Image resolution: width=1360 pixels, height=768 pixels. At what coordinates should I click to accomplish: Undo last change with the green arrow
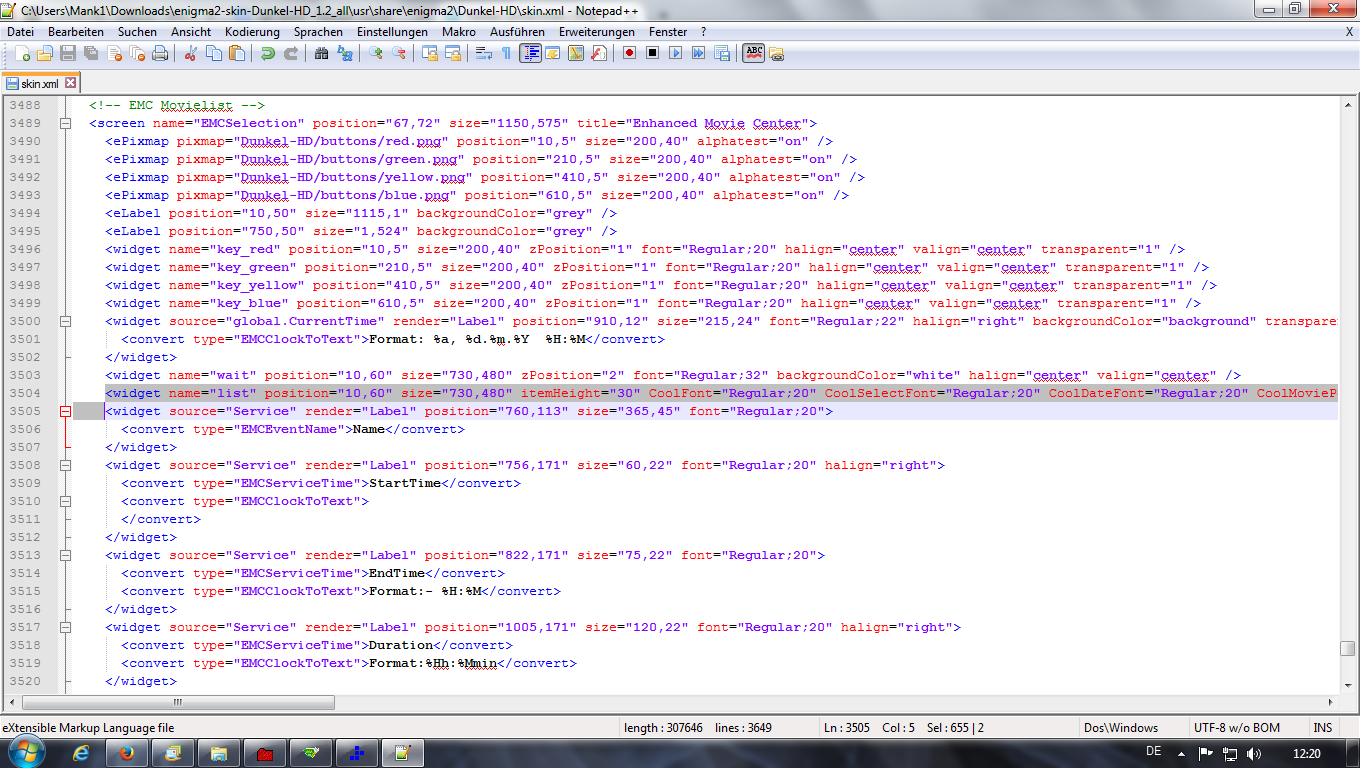coord(268,53)
